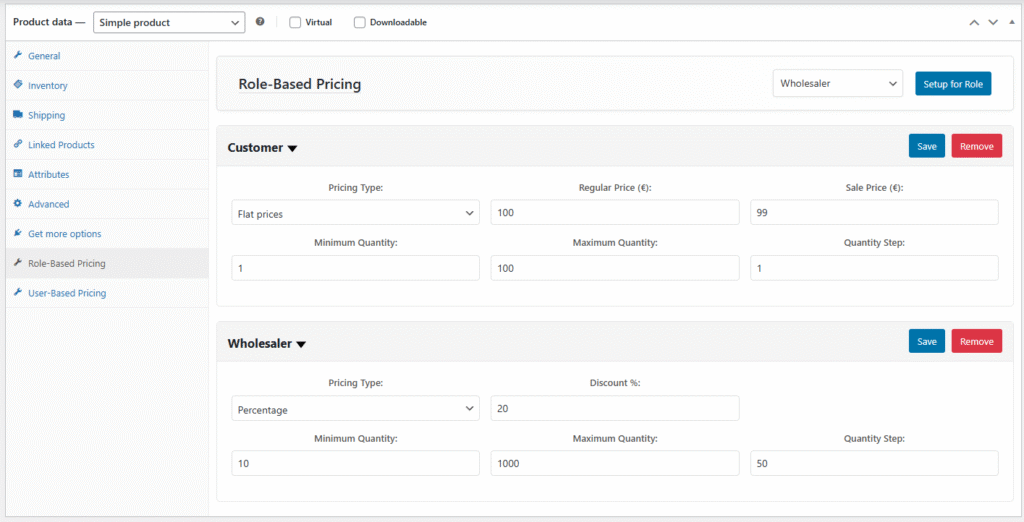Click the Sale Price (€): label
The width and height of the screenshot is (1024, 522).
point(874,188)
